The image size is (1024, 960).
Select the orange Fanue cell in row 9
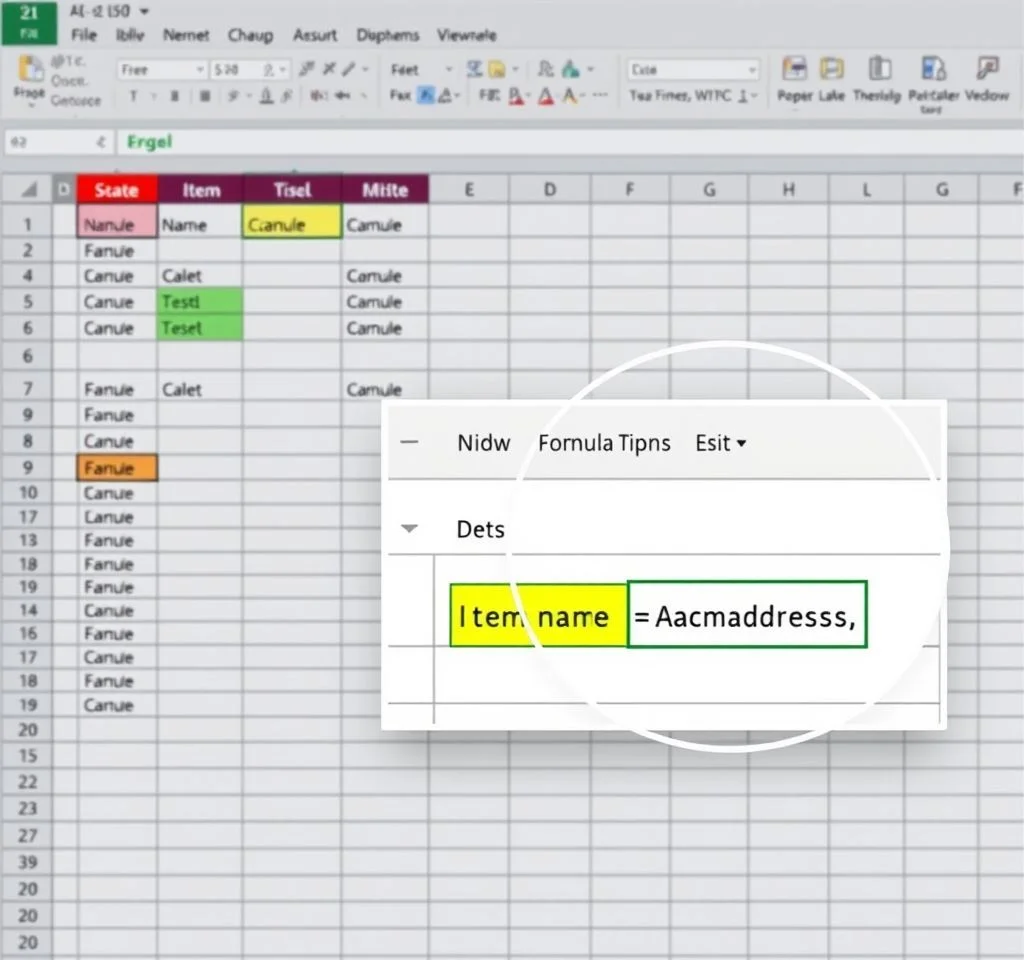click(x=117, y=467)
